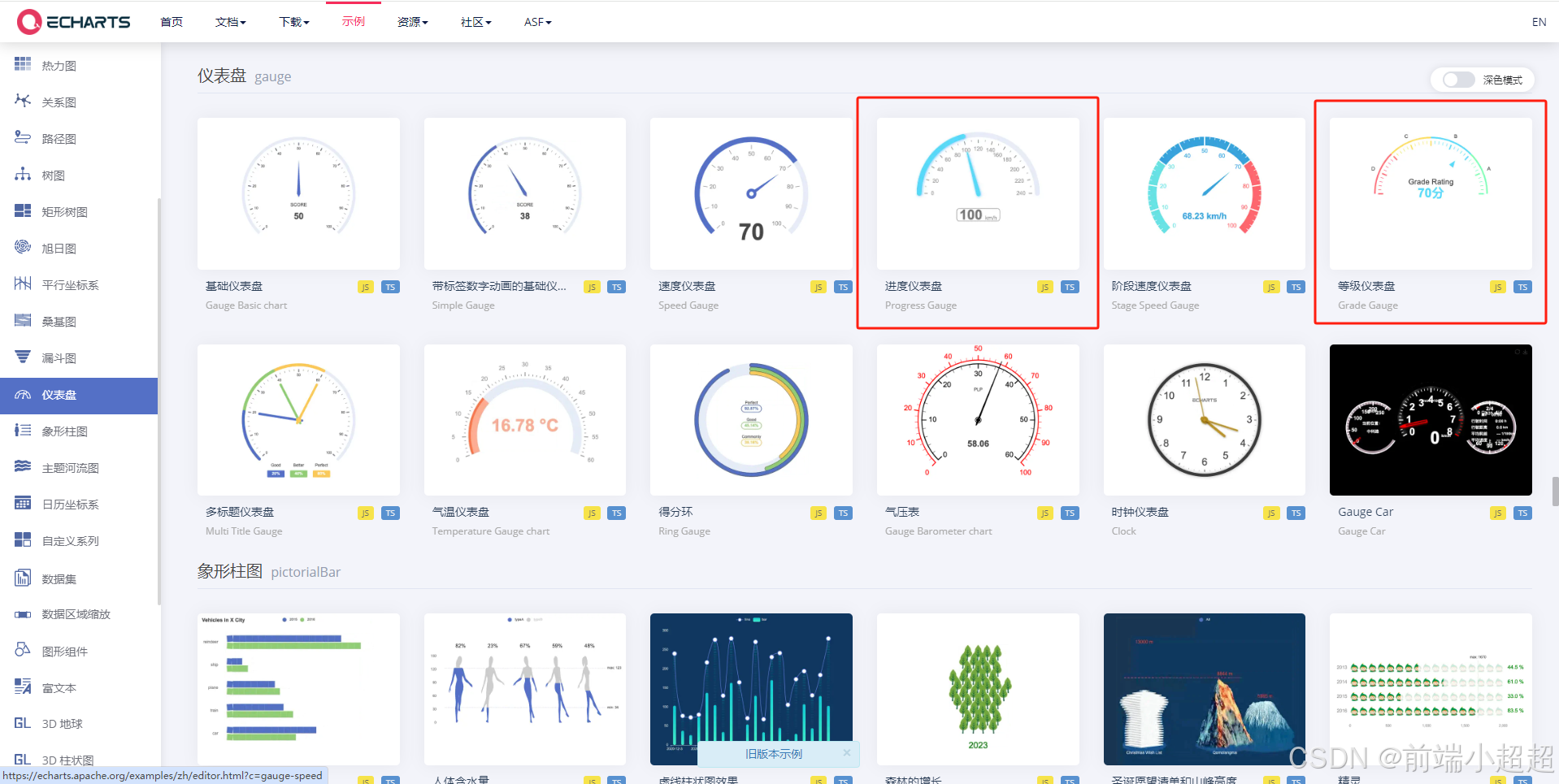The width and height of the screenshot is (1559, 784).
Task: Expand the 文档 documentation dropdown
Action: (230, 22)
